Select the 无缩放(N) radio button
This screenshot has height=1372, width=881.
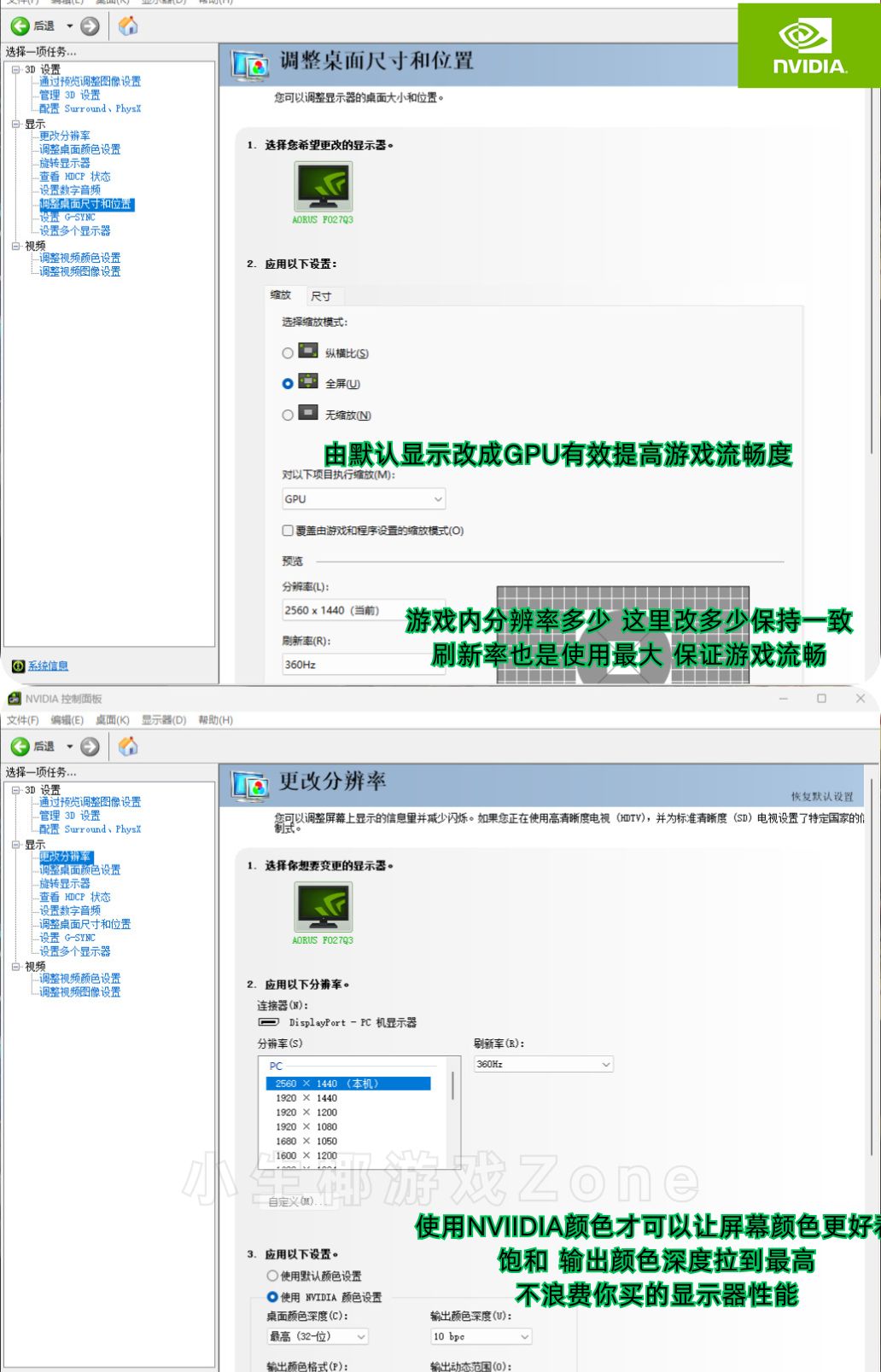(x=288, y=415)
